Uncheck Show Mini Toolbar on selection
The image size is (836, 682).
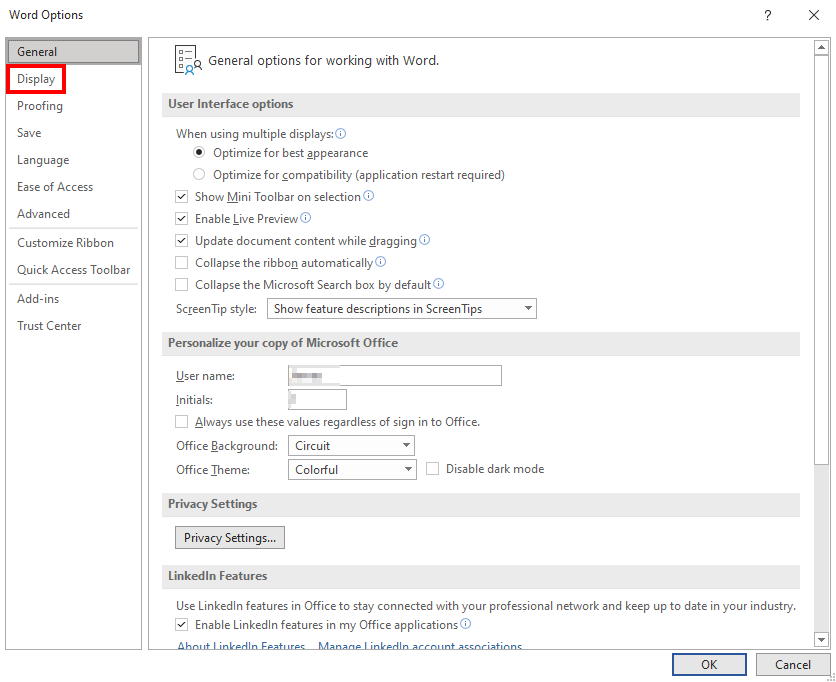coord(182,197)
